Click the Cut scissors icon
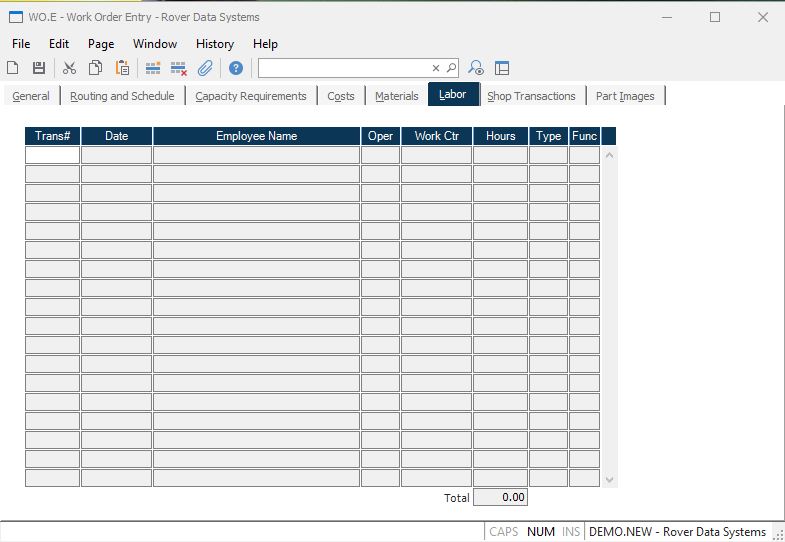Image resolution: width=785 pixels, height=542 pixels. tap(69, 68)
